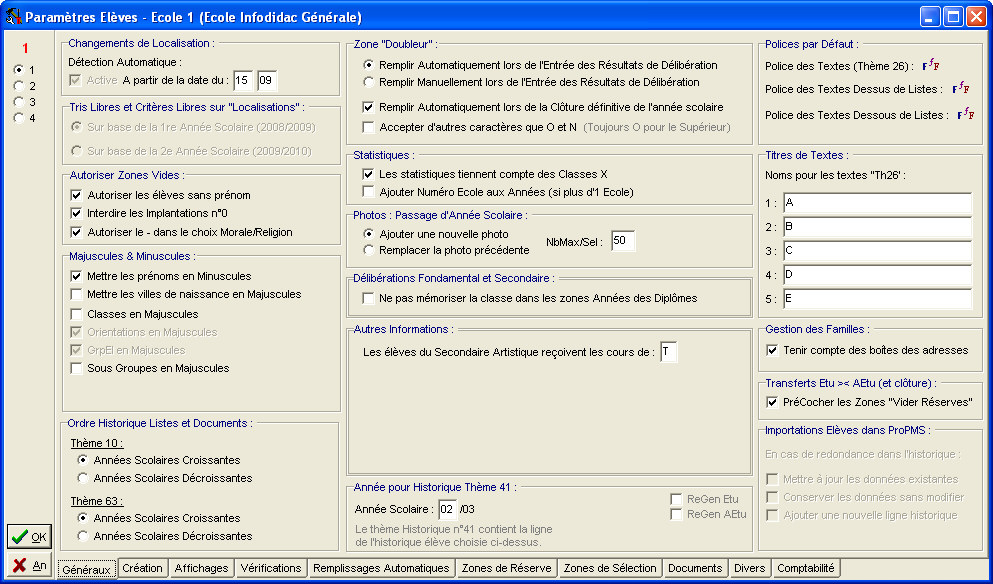The width and height of the screenshot is (993, 584).
Task: Toggle 'Autoriser le - dans le choix Morale/Religion'
Action: click(x=77, y=232)
